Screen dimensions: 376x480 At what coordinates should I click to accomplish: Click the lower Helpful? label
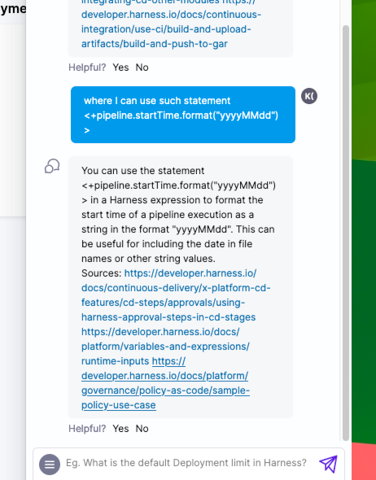tap(87, 429)
